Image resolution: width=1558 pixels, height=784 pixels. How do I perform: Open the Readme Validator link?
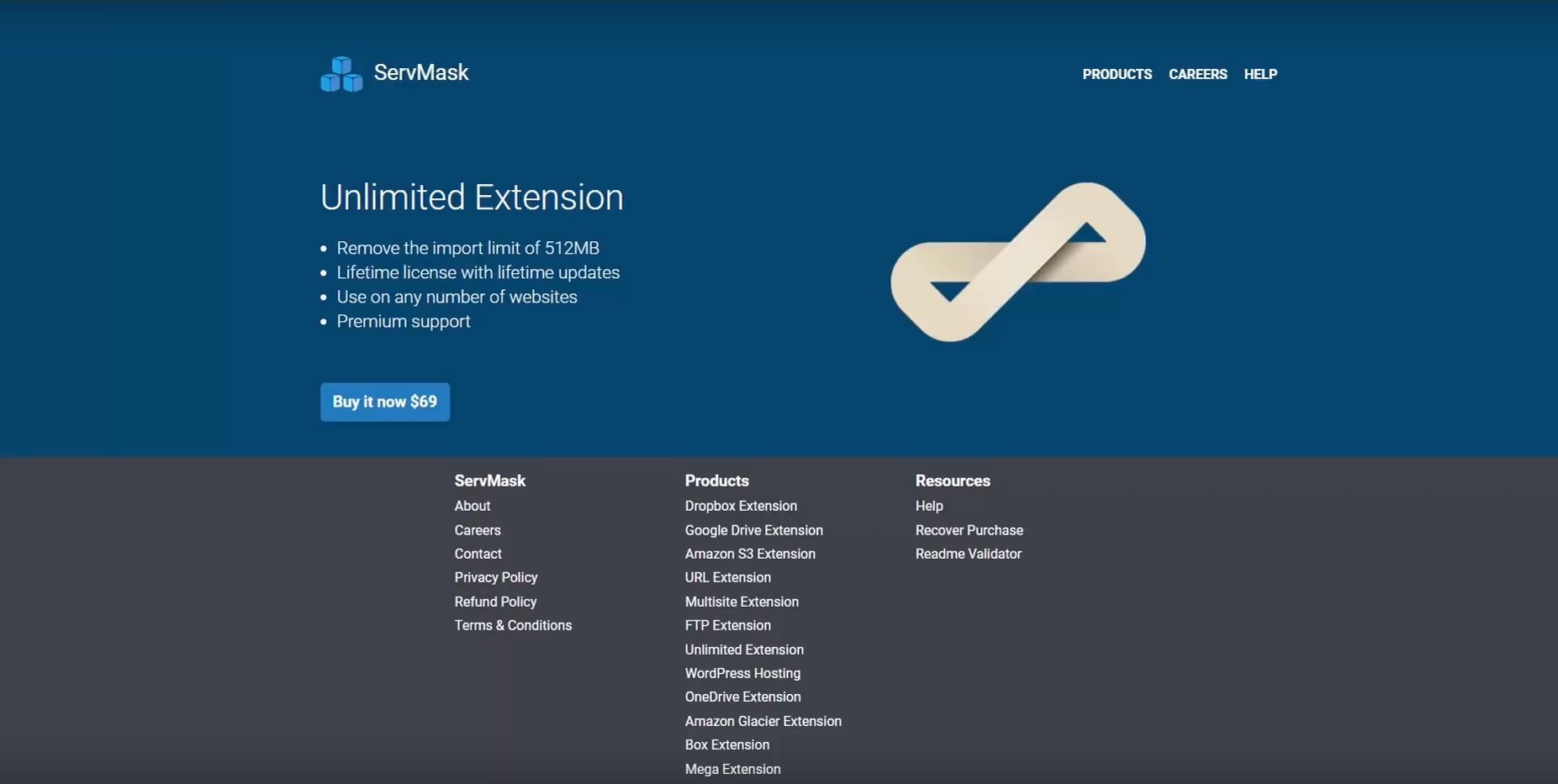[x=969, y=554]
